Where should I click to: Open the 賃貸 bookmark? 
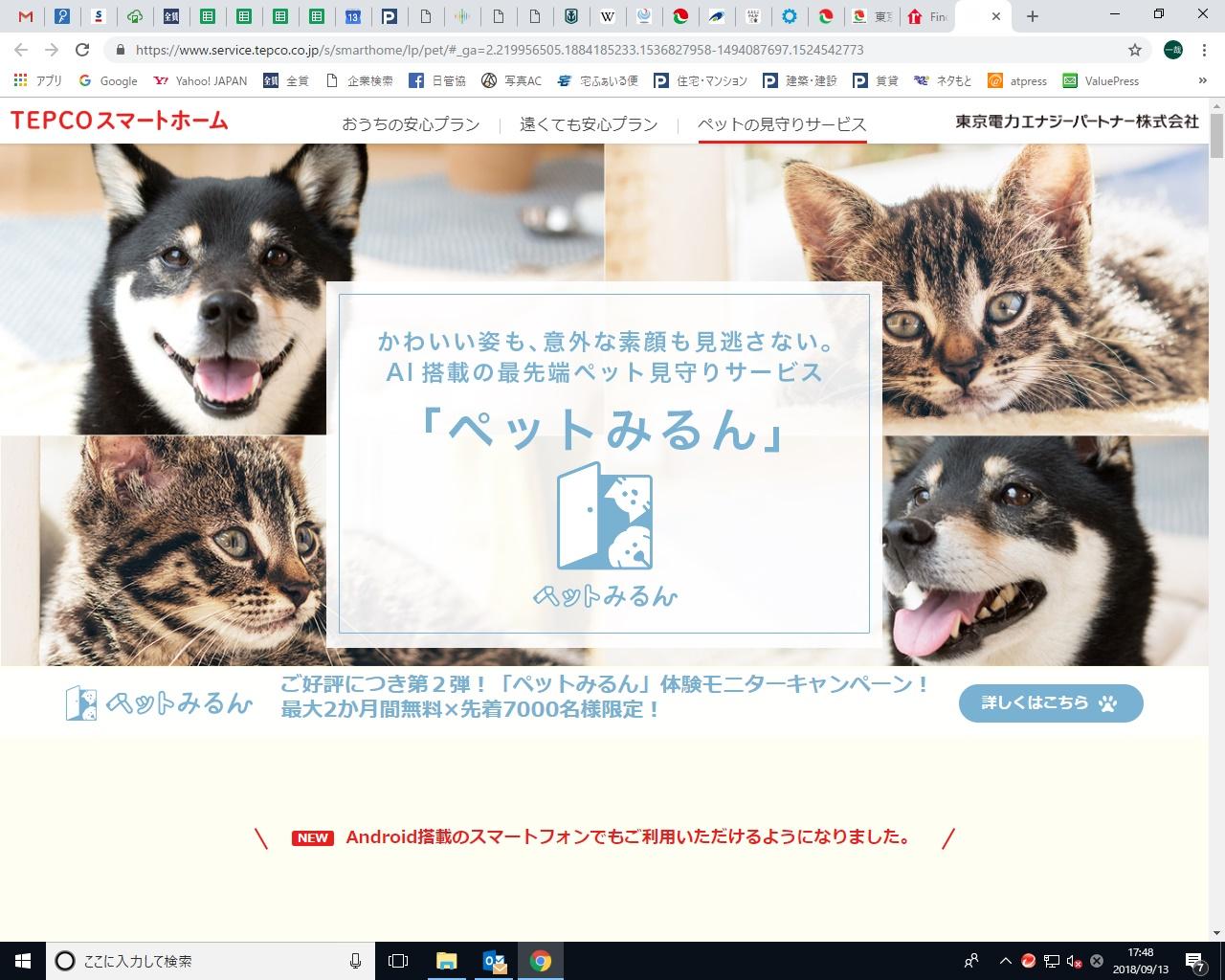[x=876, y=81]
